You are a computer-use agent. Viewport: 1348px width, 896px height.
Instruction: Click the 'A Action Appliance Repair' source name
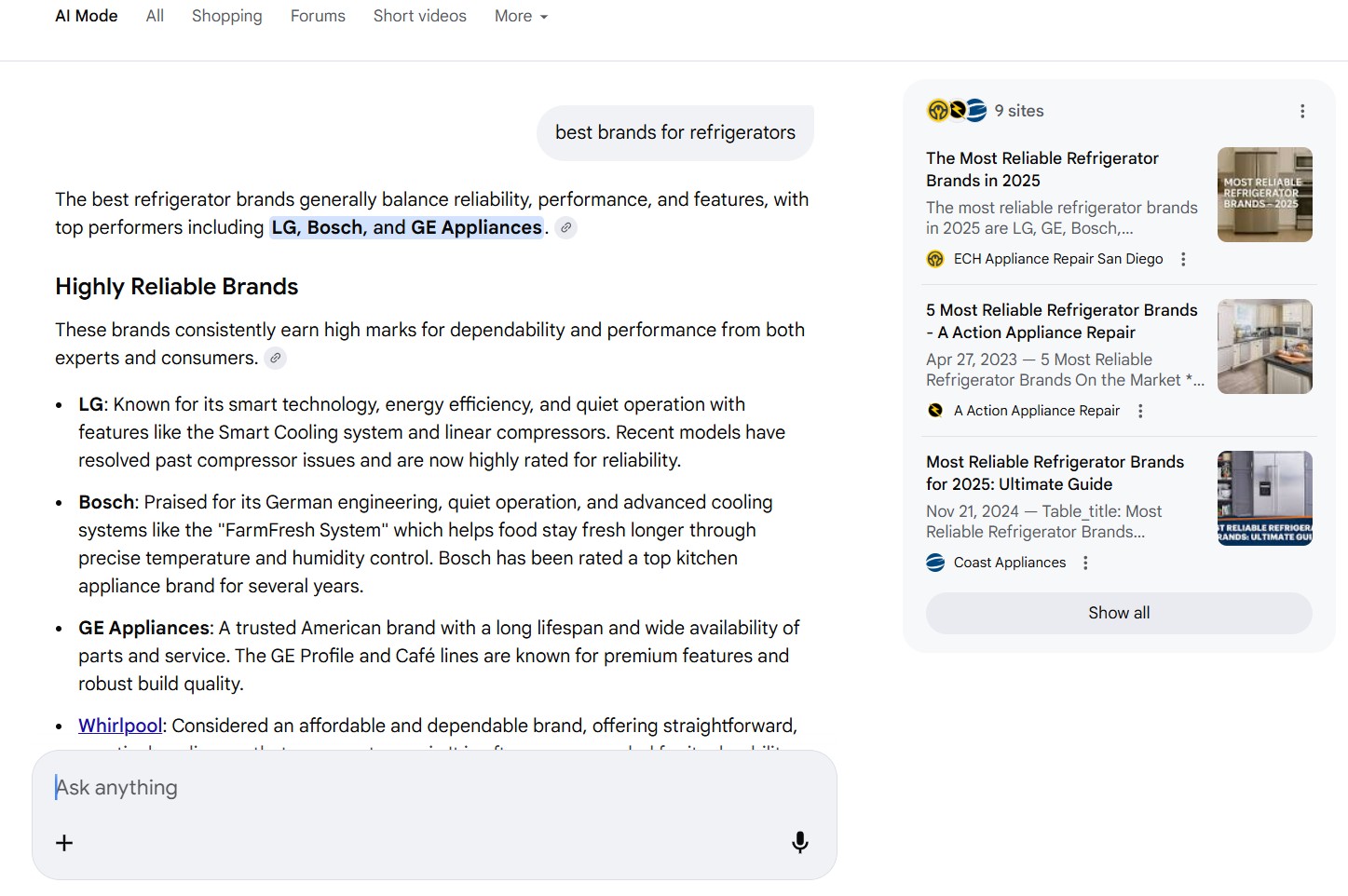[x=1037, y=411]
